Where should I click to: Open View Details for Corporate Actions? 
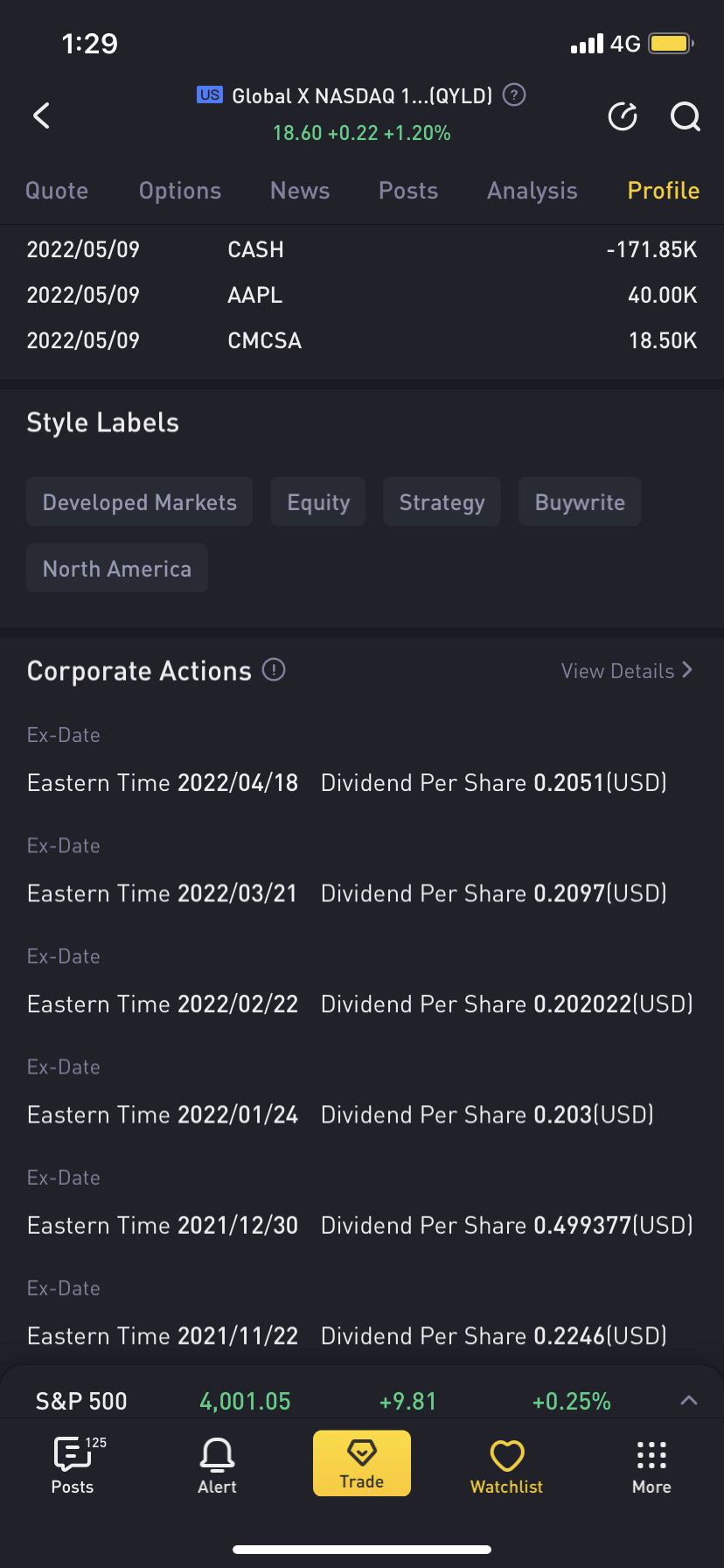pos(626,671)
